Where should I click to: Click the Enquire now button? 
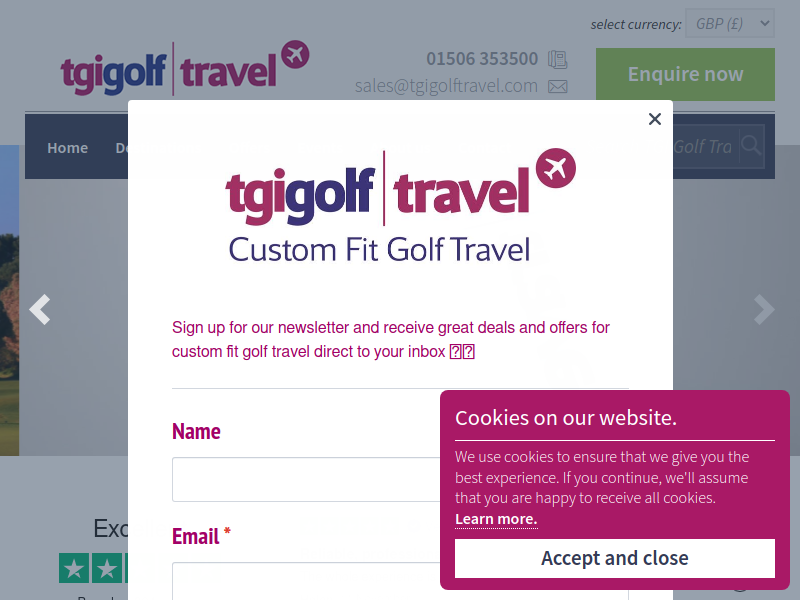685,74
